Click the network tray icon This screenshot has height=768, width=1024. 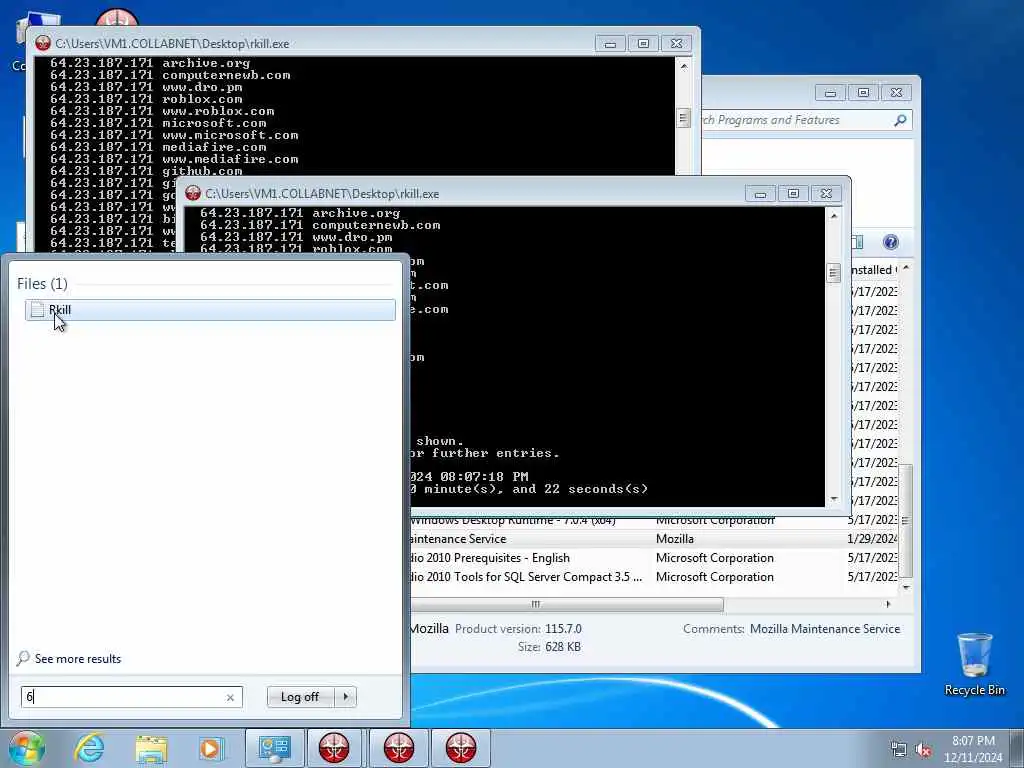(x=899, y=750)
